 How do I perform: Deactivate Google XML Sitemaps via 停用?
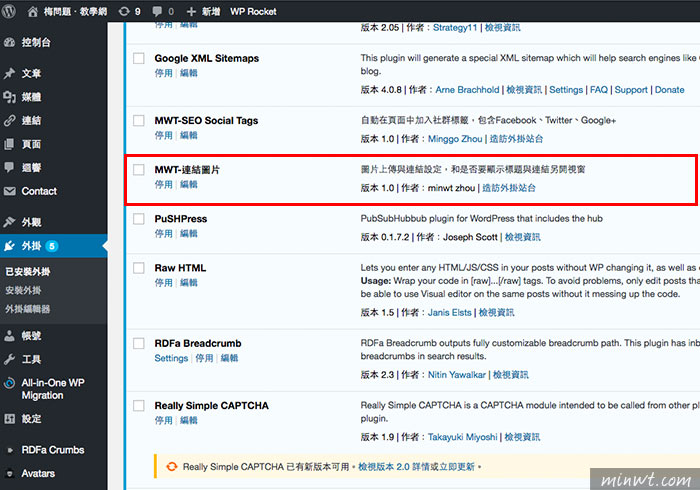[x=163, y=73]
